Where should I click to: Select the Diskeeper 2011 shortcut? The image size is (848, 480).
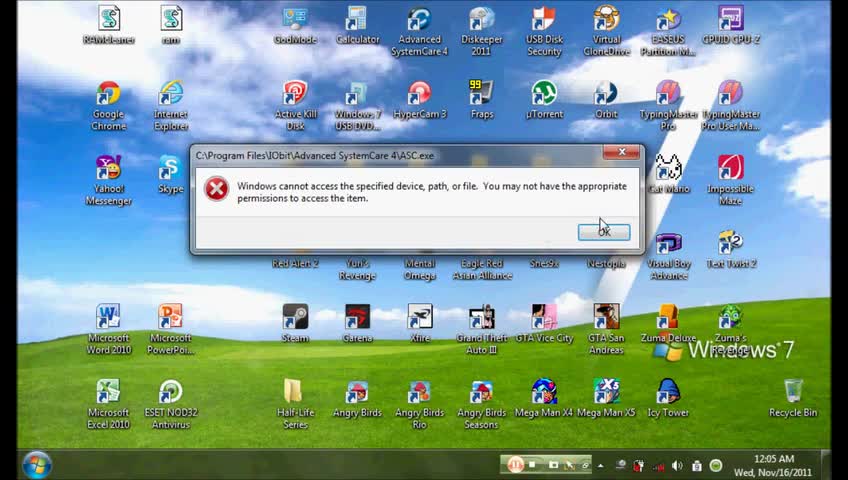coord(481,31)
